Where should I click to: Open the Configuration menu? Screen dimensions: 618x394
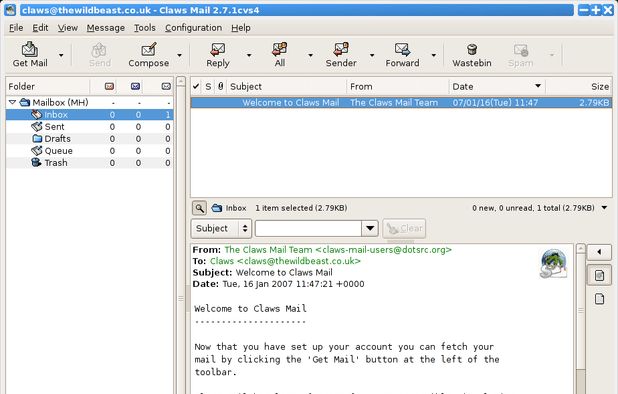pos(194,28)
